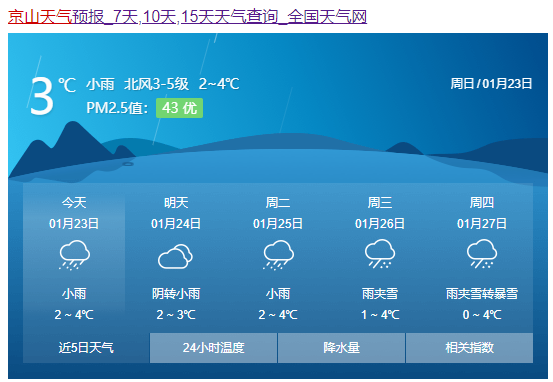Click the date 01月25日
This screenshot has height=382, width=553.
point(278,224)
